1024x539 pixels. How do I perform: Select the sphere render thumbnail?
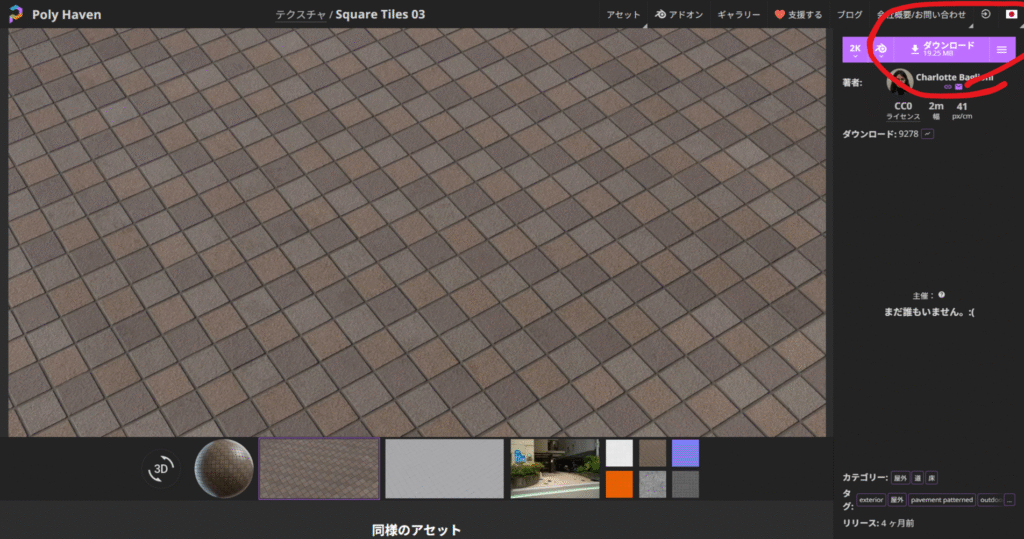pyautogui.click(x=223, y=468)
